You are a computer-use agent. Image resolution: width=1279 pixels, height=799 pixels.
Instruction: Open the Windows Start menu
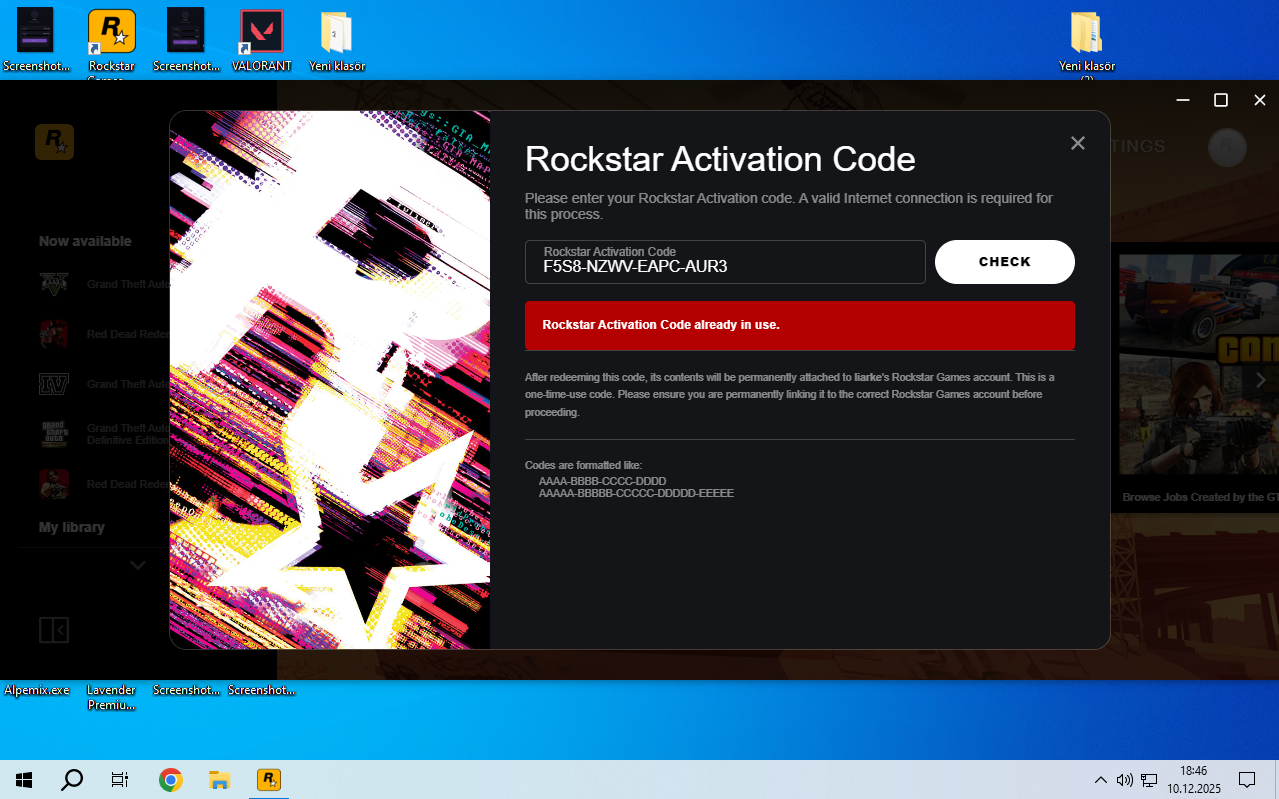tap(24, 780)
